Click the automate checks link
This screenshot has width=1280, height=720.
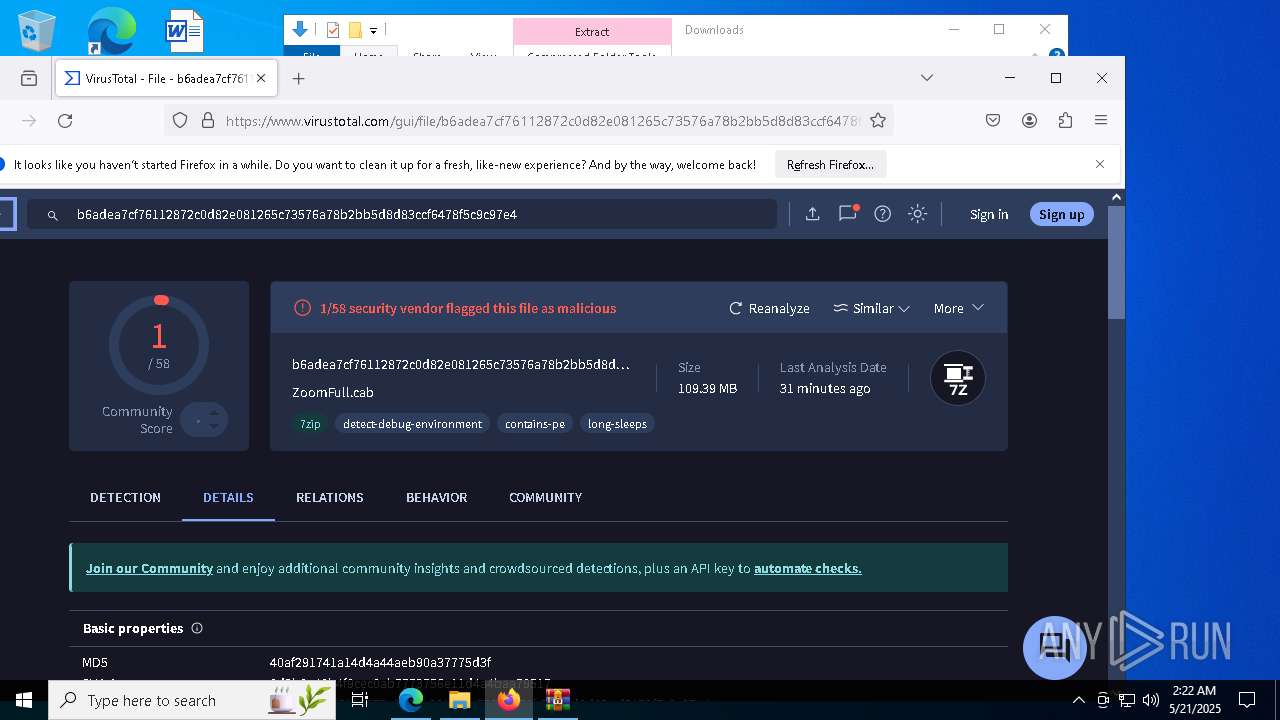(x=807, y=568)
